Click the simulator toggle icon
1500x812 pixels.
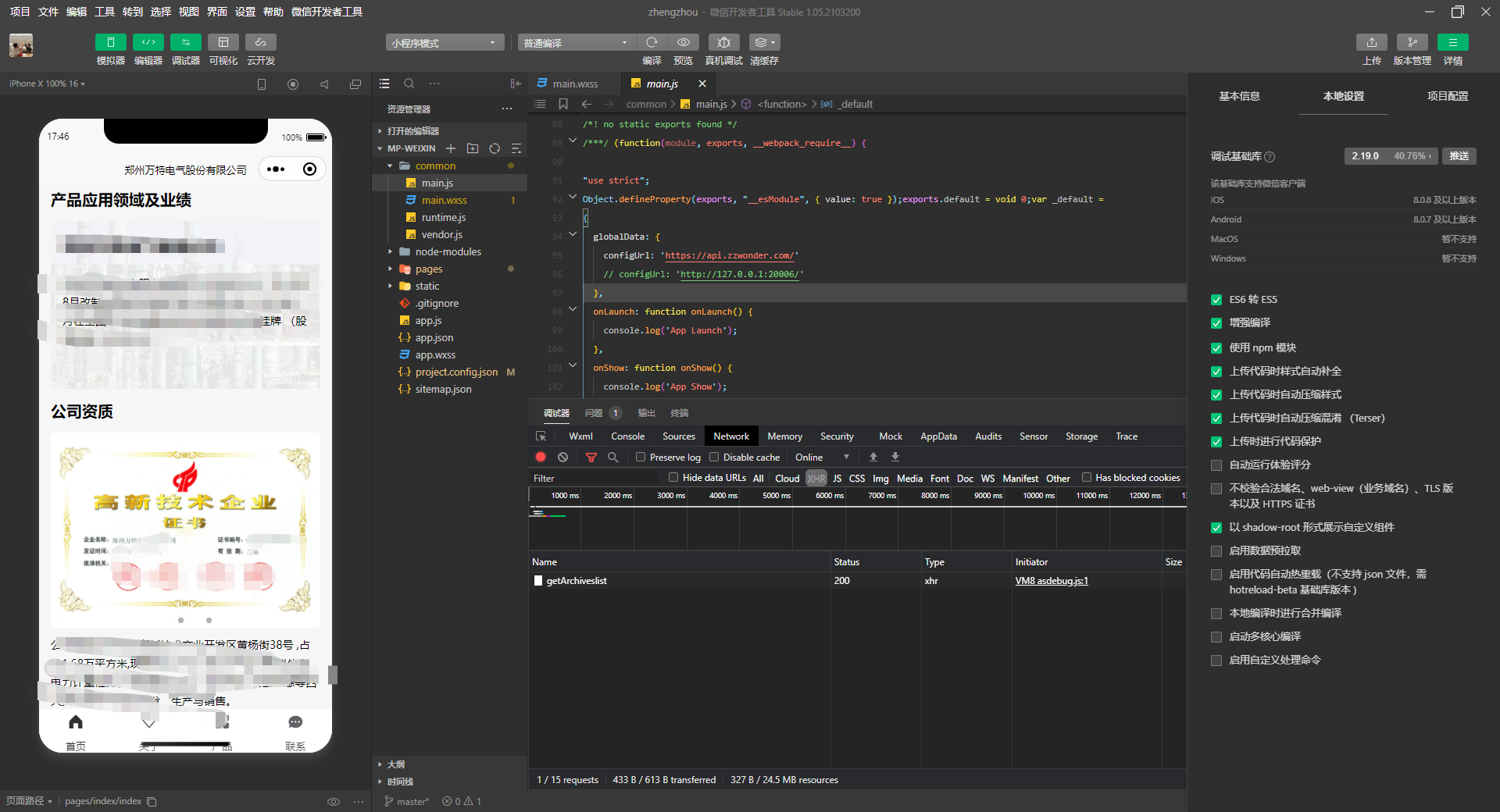[x=110, y=42]
